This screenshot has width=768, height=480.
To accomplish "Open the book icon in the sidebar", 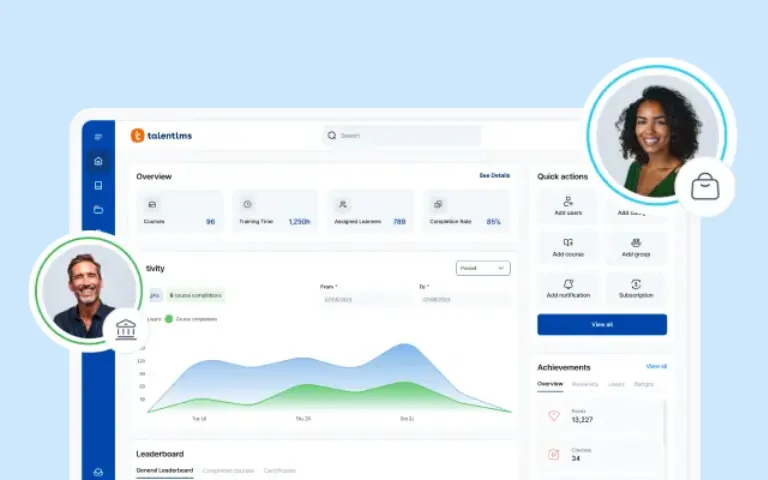I will 98,185.
